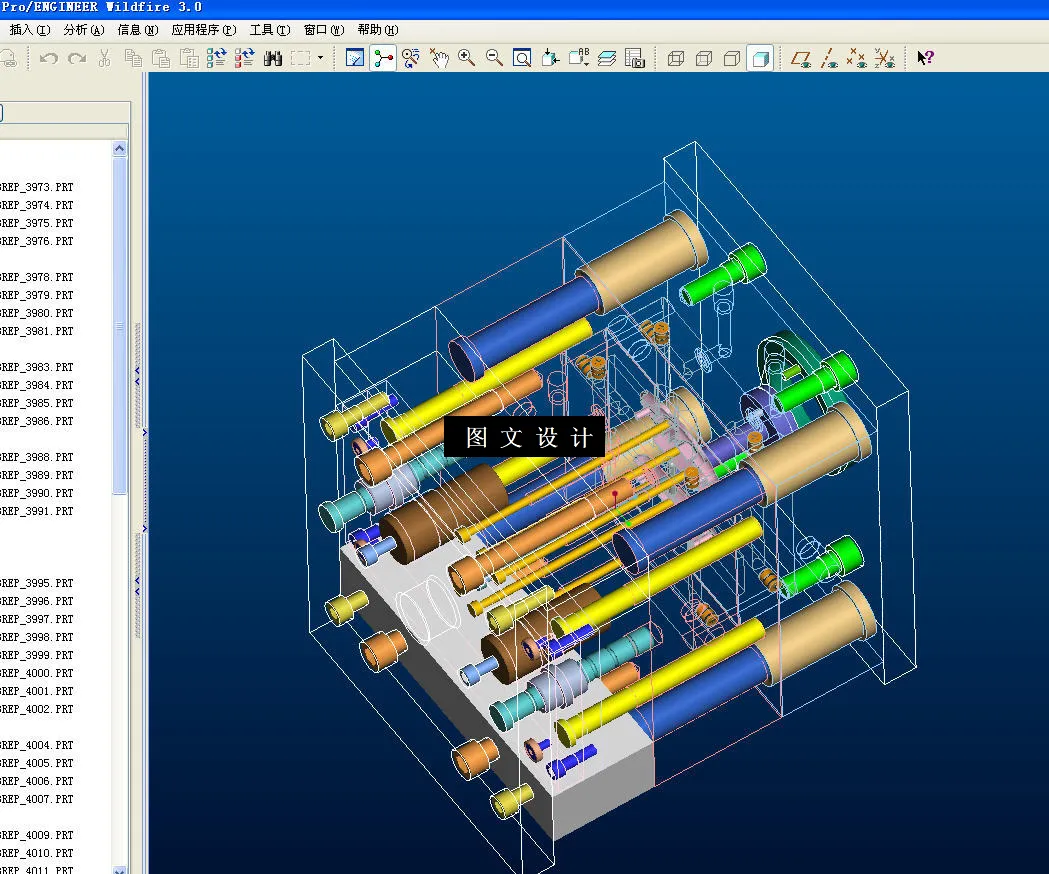1049x874 pixels.
Task: Click the Redo arrow icon
Action: pyautogui.click(x=77, y=58)
